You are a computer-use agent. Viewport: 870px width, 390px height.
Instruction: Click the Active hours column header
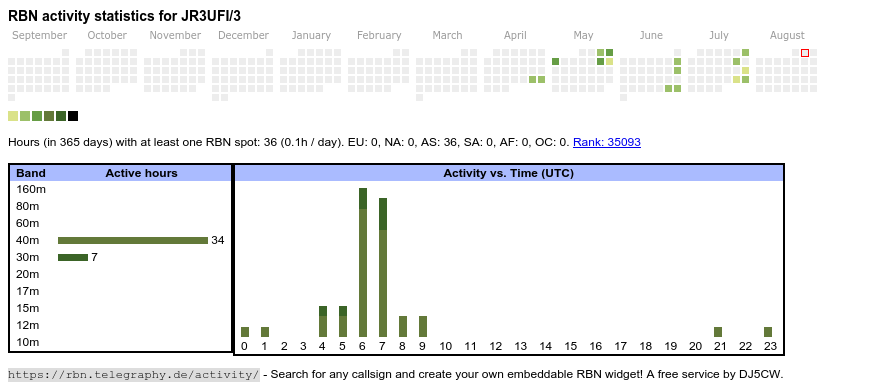141,173
